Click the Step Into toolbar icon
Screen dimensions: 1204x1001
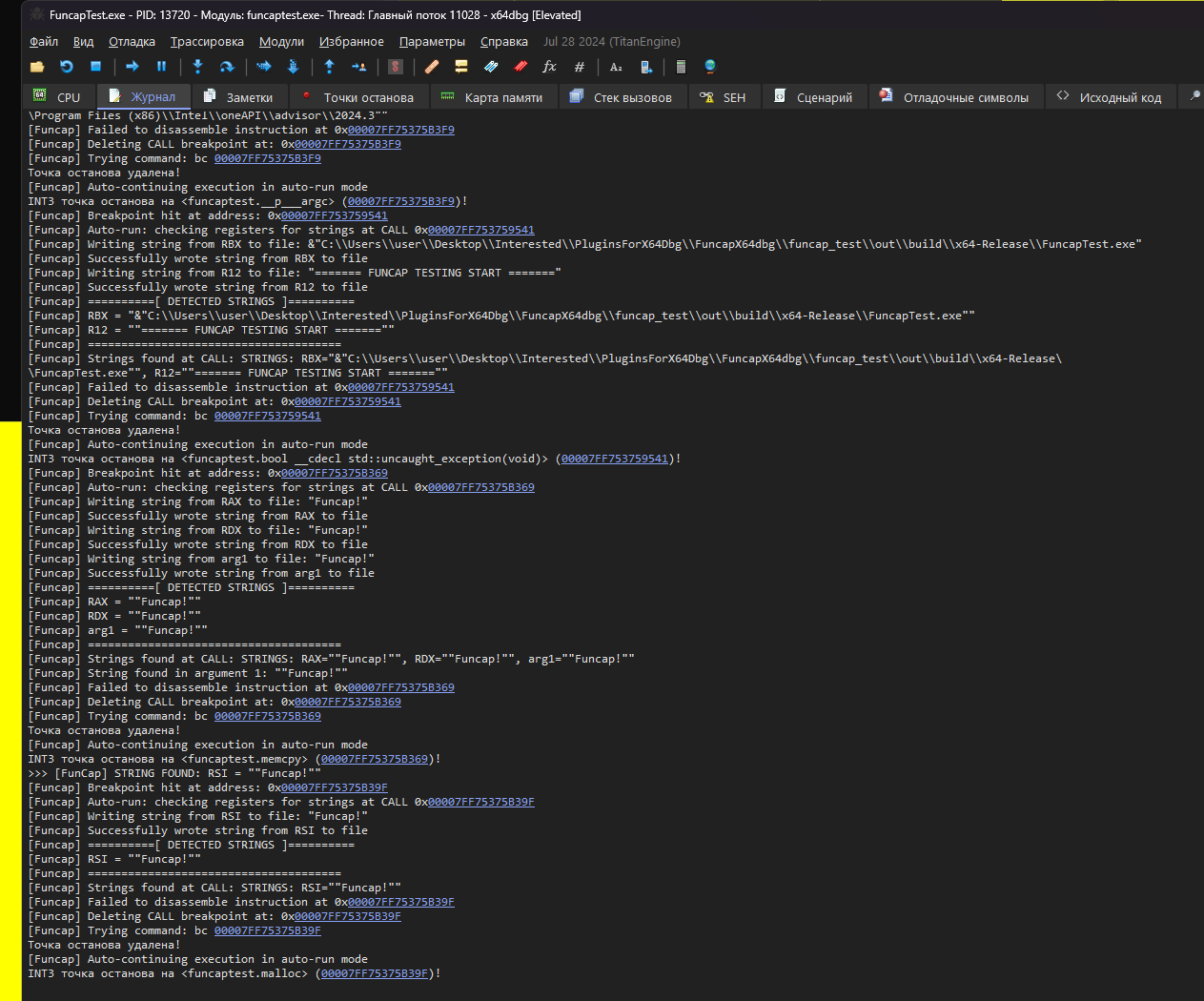point(197,67)
